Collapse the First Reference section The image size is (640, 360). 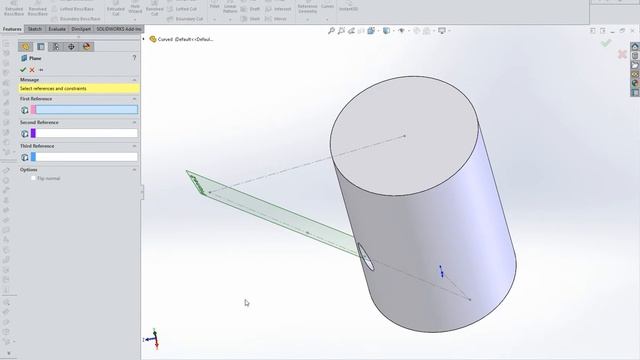click(134, 99)
